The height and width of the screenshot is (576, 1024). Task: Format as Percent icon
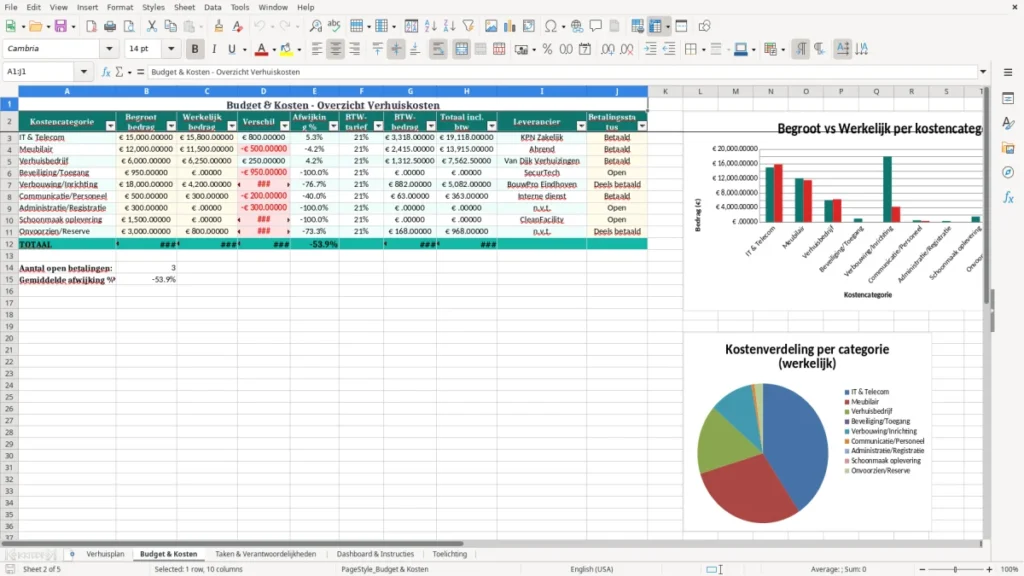547,49
